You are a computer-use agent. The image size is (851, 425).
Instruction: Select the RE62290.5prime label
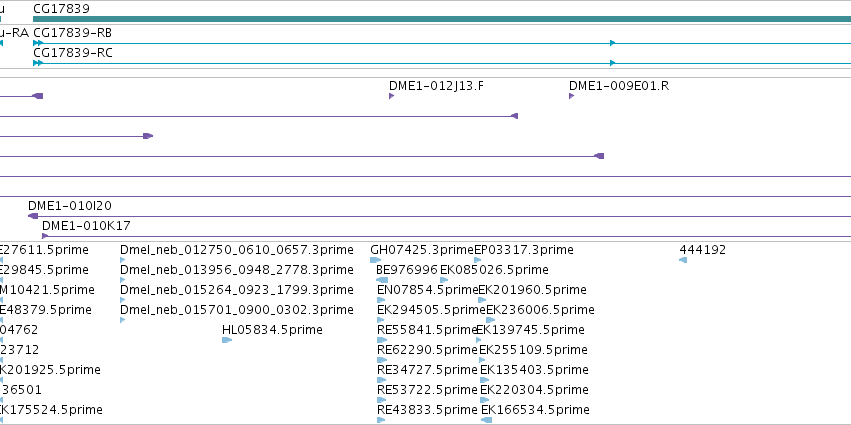point(427,350)
